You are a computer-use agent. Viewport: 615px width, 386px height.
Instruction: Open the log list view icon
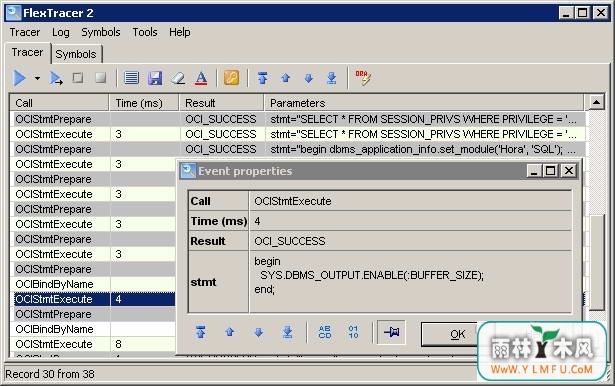(x=131, y=78)
